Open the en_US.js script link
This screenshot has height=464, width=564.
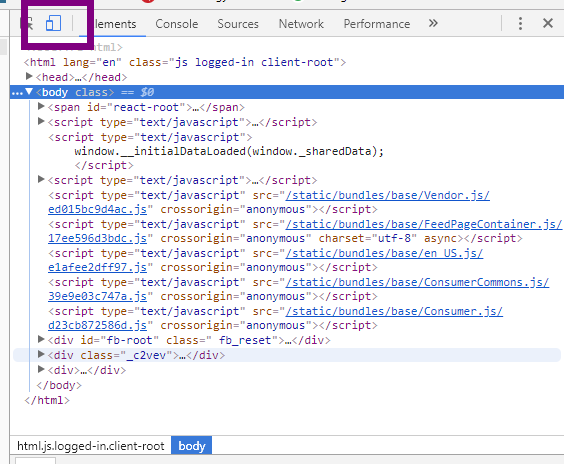[x=384, y=253]
